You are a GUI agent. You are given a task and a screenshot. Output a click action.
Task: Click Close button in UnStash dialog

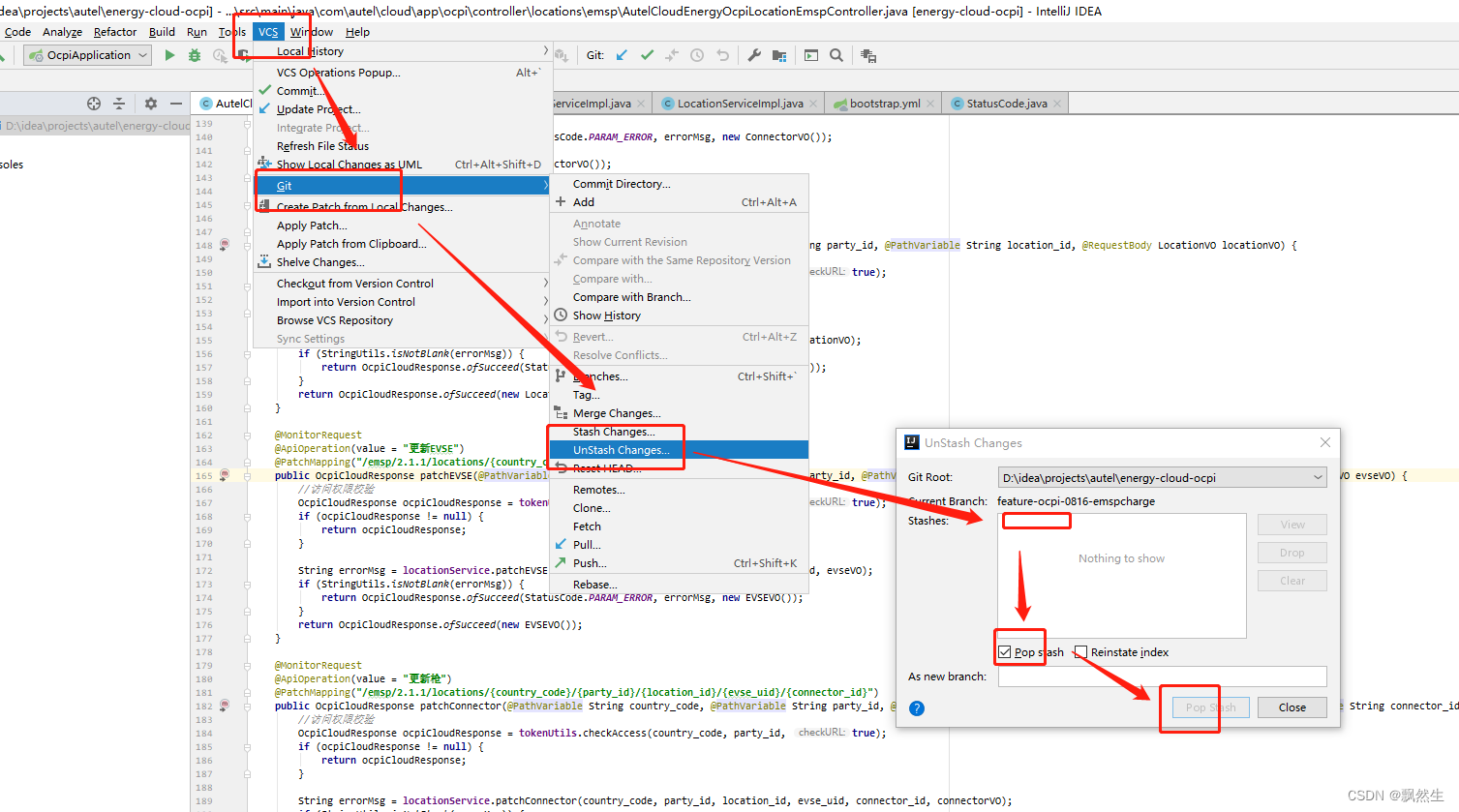click(x=1292, y=707)
